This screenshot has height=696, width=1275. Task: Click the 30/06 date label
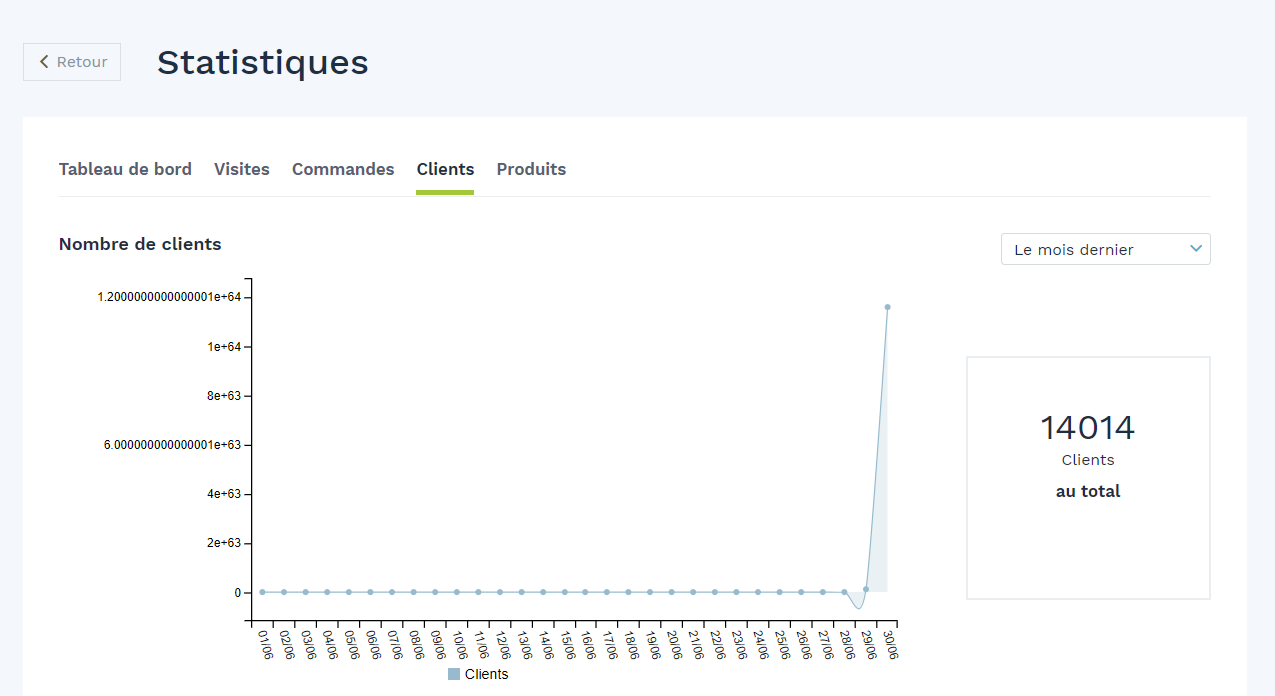click(889, 645)
